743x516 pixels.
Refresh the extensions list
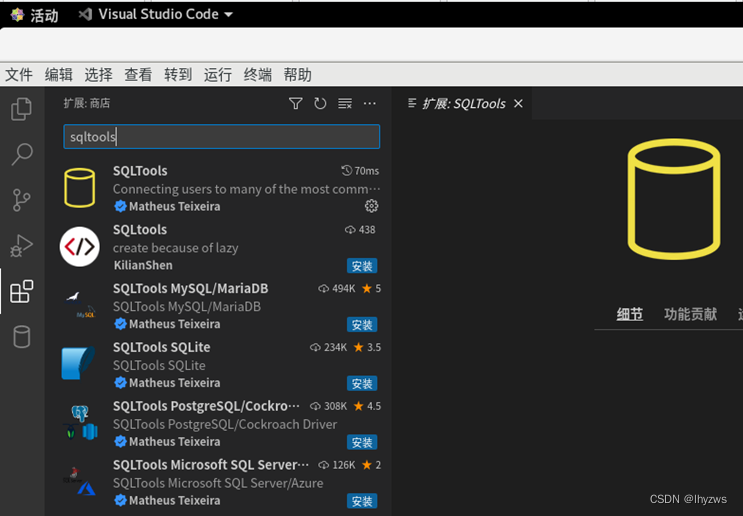[x=320, y=103]
